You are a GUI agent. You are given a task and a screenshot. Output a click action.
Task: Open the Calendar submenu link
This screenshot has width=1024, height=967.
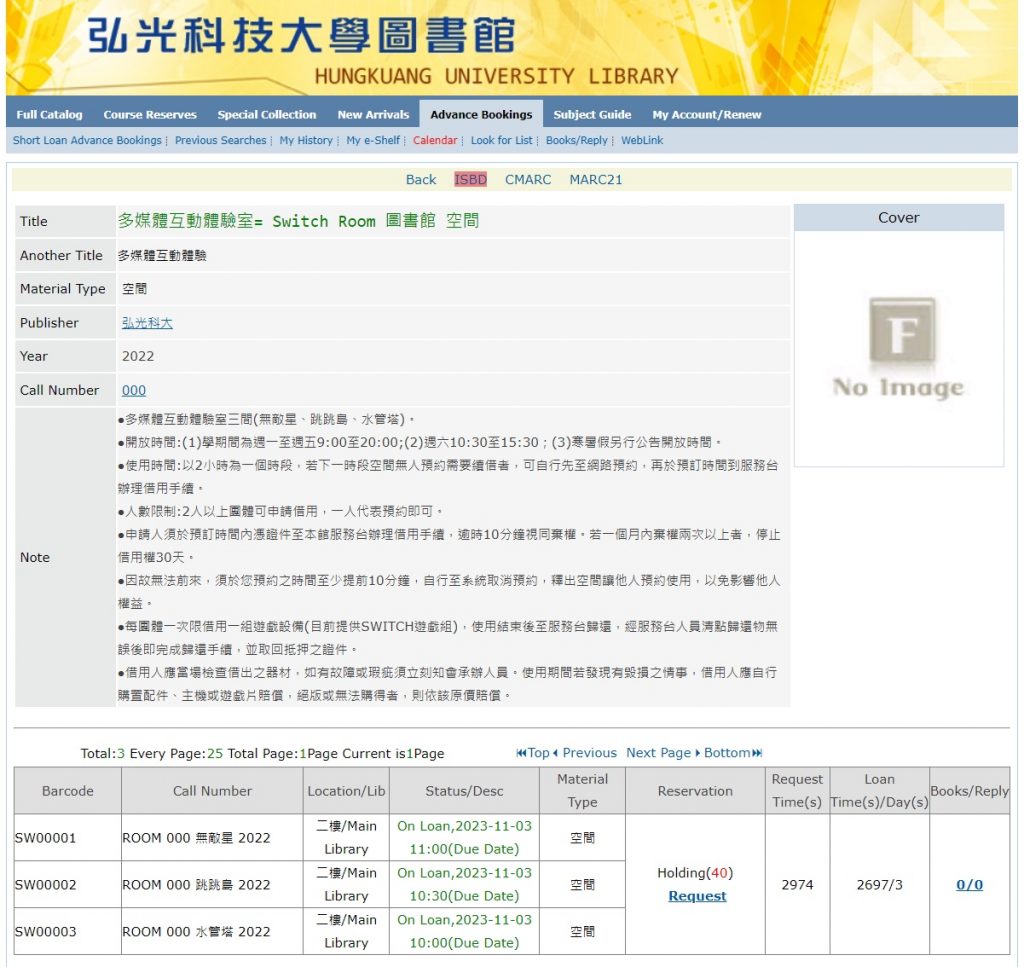click(x=435, y=141)
